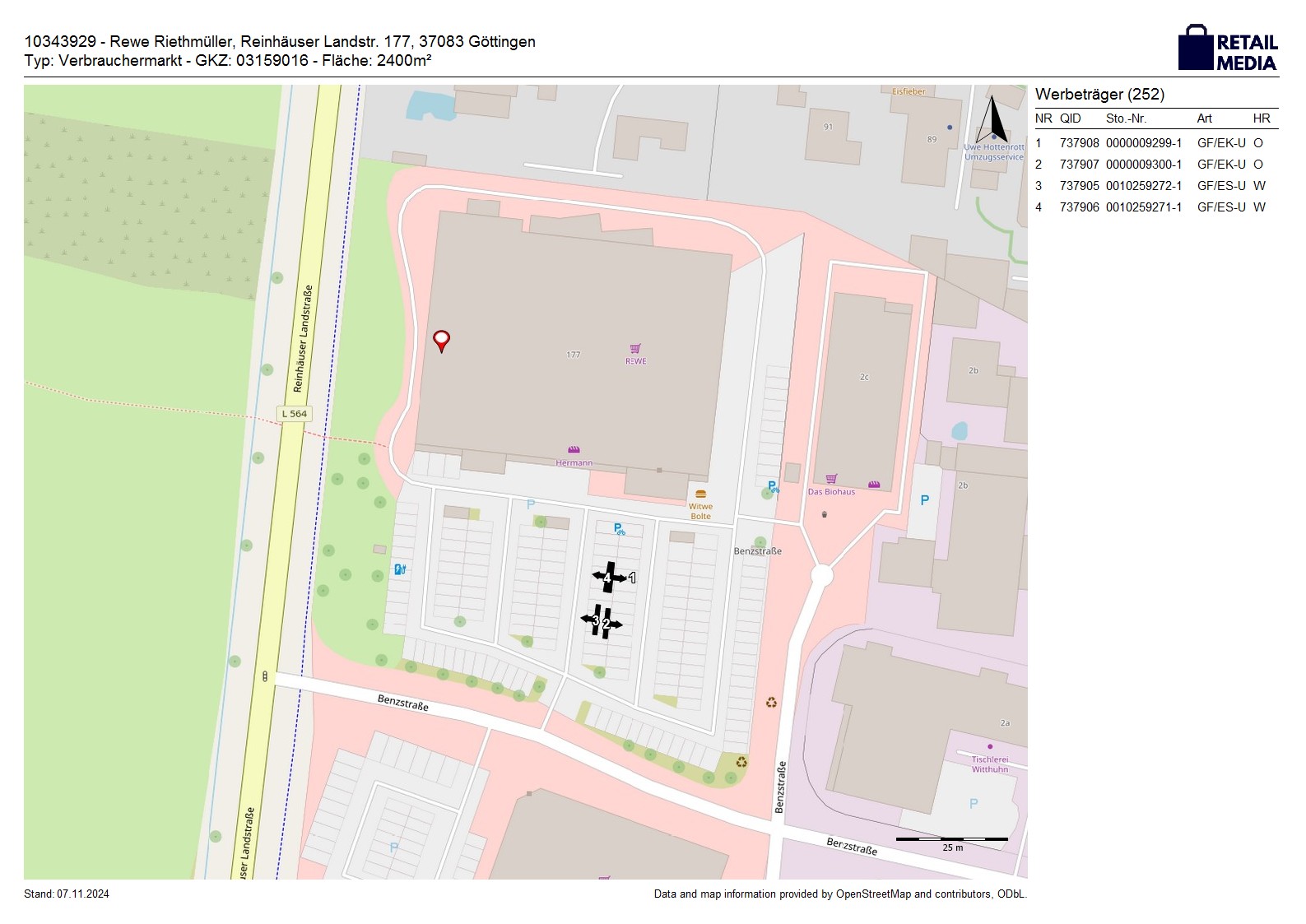
Task: Click the traffic light icon at Benzstraße junction
Action: point(265,676)
